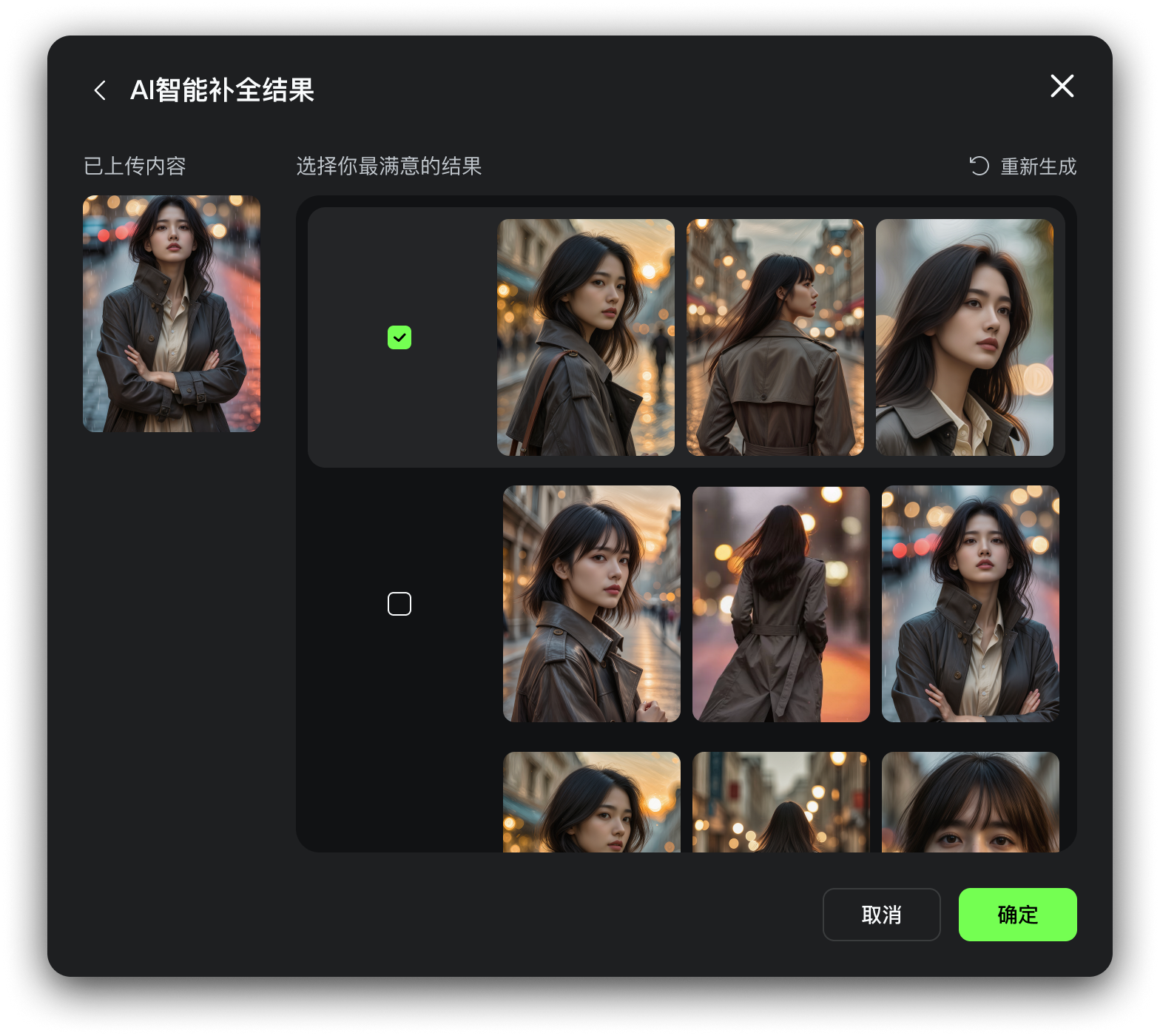Select second row leather jacket bangs portrait
Screen dimensions: 1160x1036
[592, 604]
